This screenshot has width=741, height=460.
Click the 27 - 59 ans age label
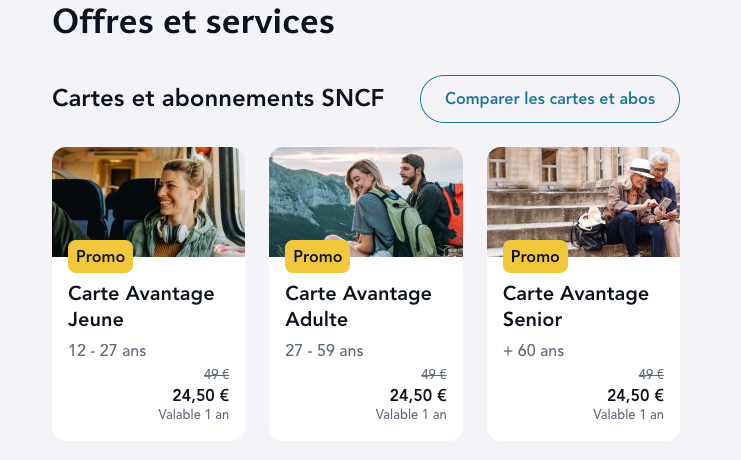324,351
